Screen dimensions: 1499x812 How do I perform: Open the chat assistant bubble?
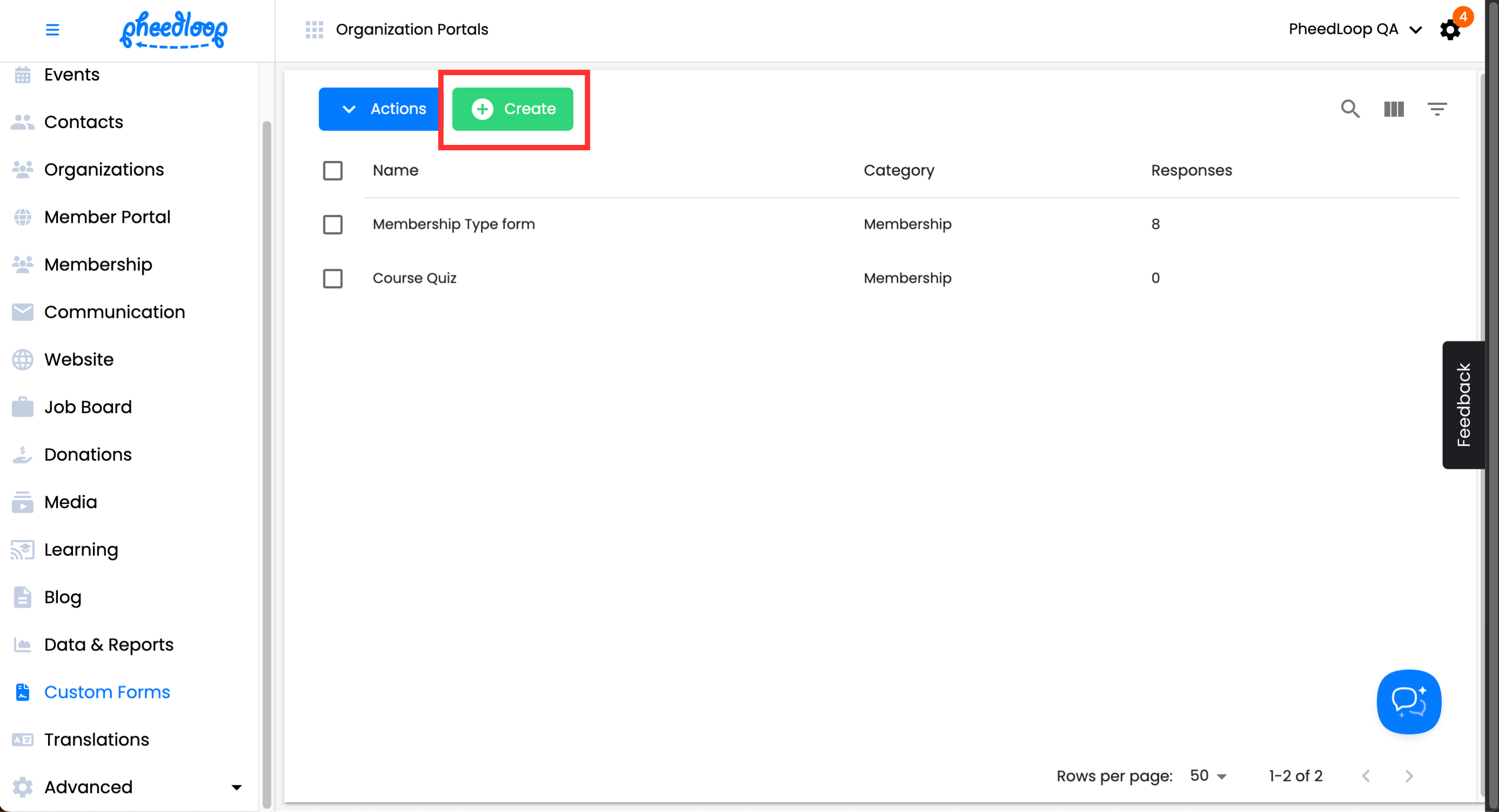point(1408,702)
